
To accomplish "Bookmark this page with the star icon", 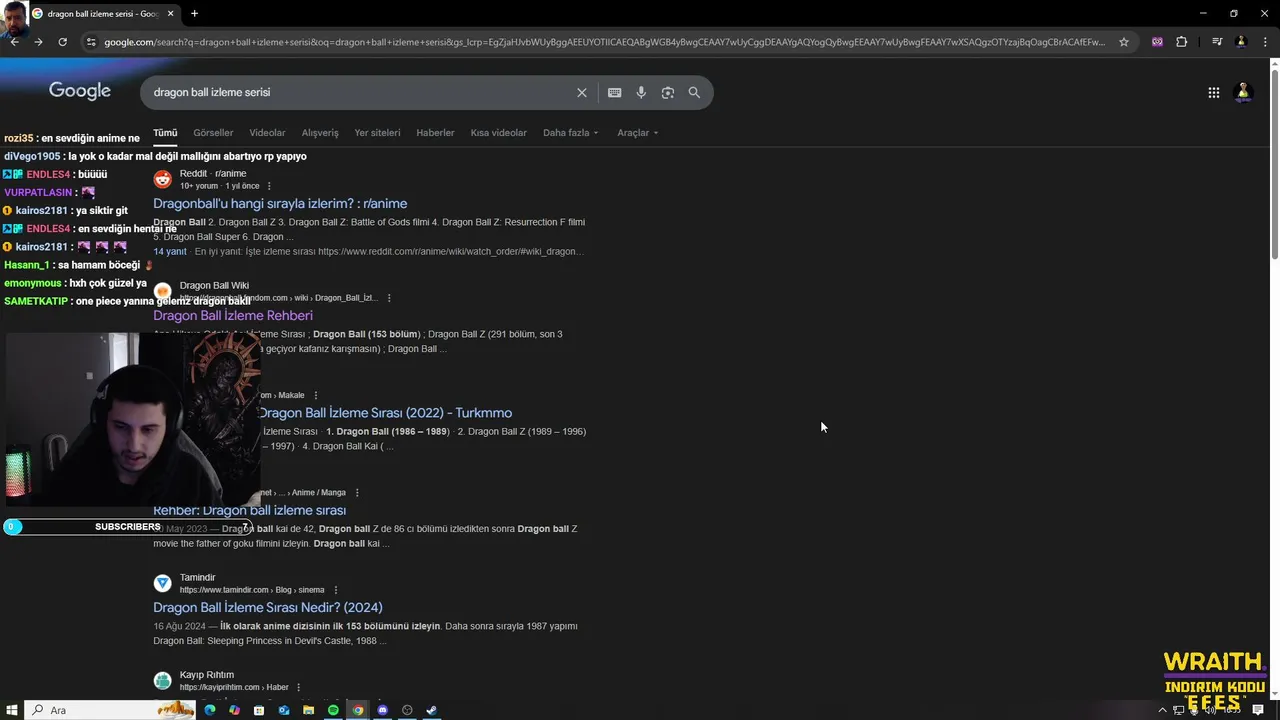I will click(x=1124, y=42).
